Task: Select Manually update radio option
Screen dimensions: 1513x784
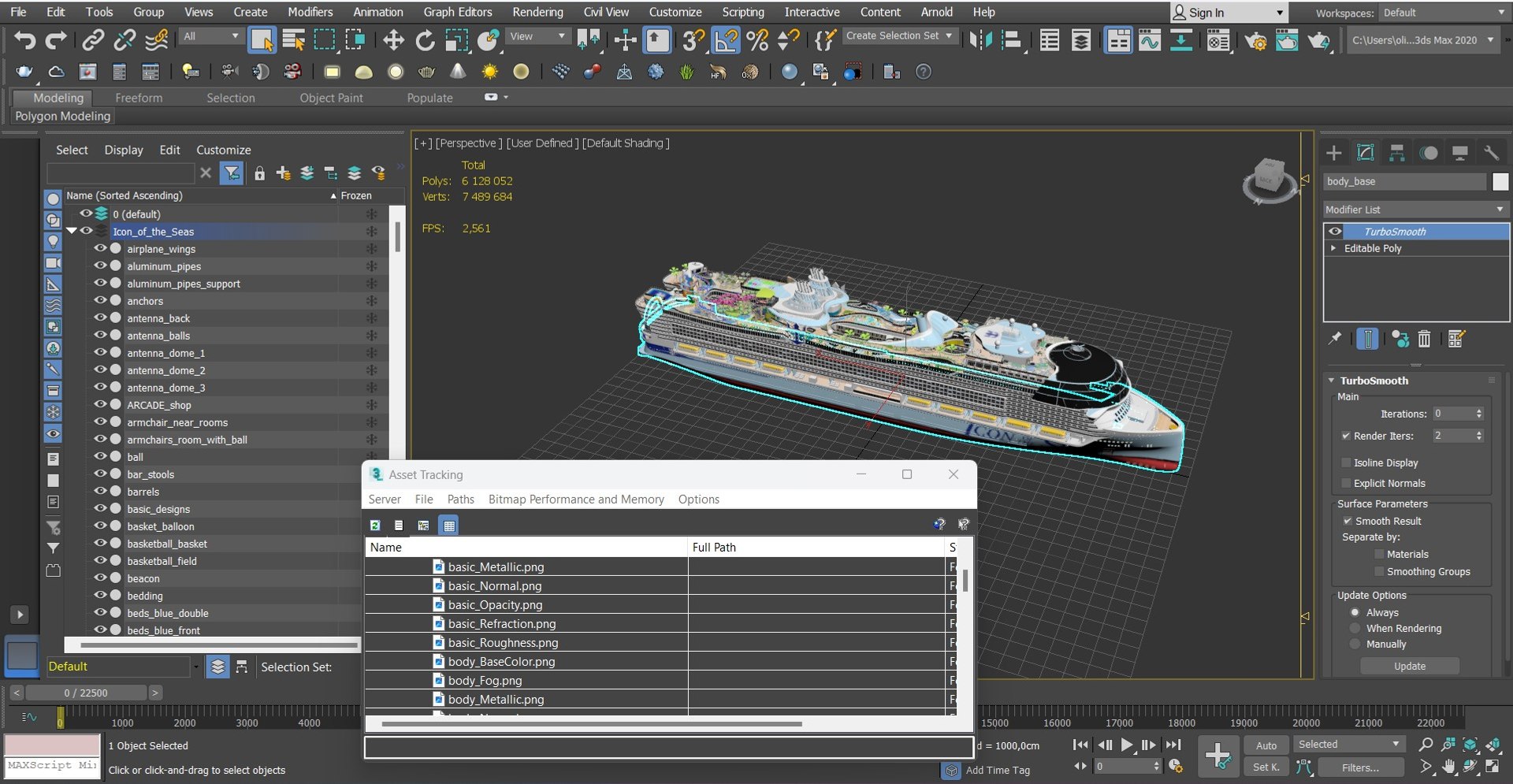Action: click(x=1355, y=644)
